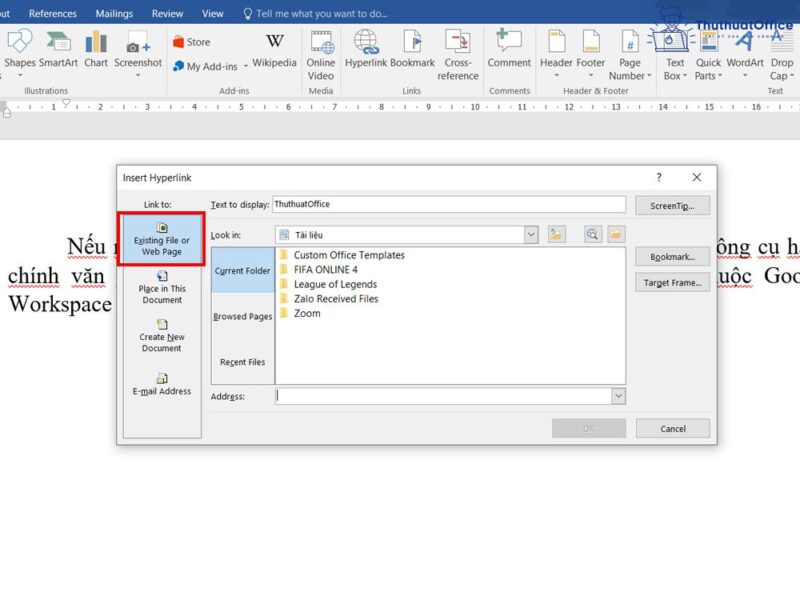The image size is (800, 600).
Task: Click the Browse the Web icon in the dialog
Action: pos(593,234)
